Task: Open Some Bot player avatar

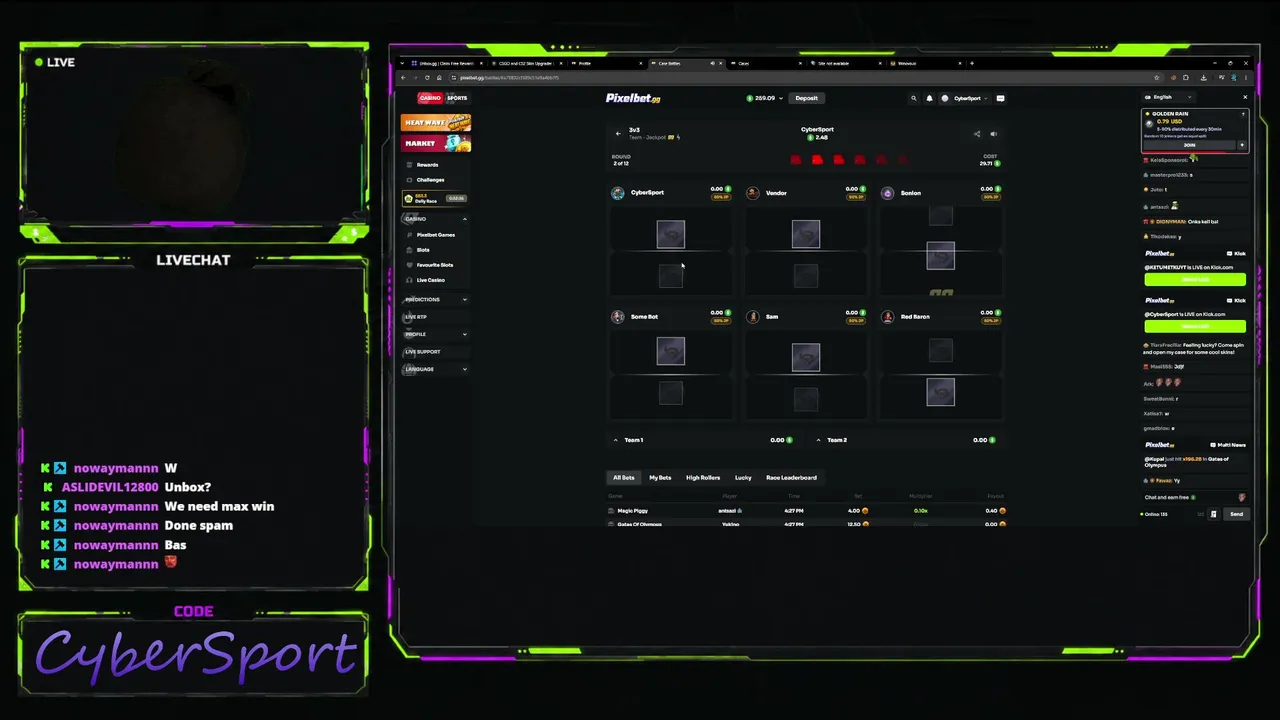Action: tap(618, 317)
